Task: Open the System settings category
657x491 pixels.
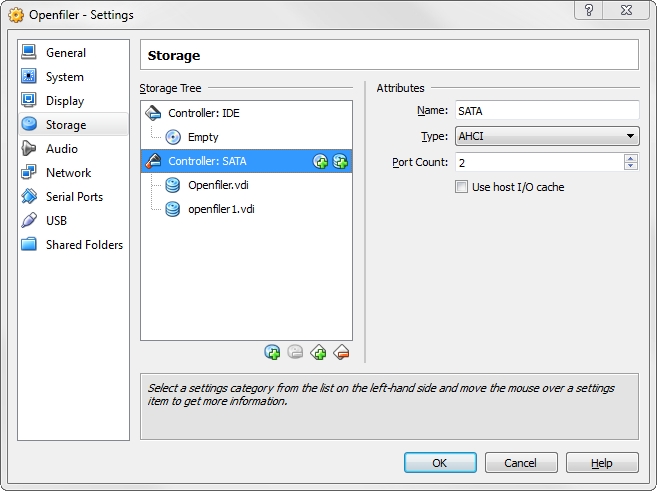Action: pyautogui.click(x=65, y=77)
